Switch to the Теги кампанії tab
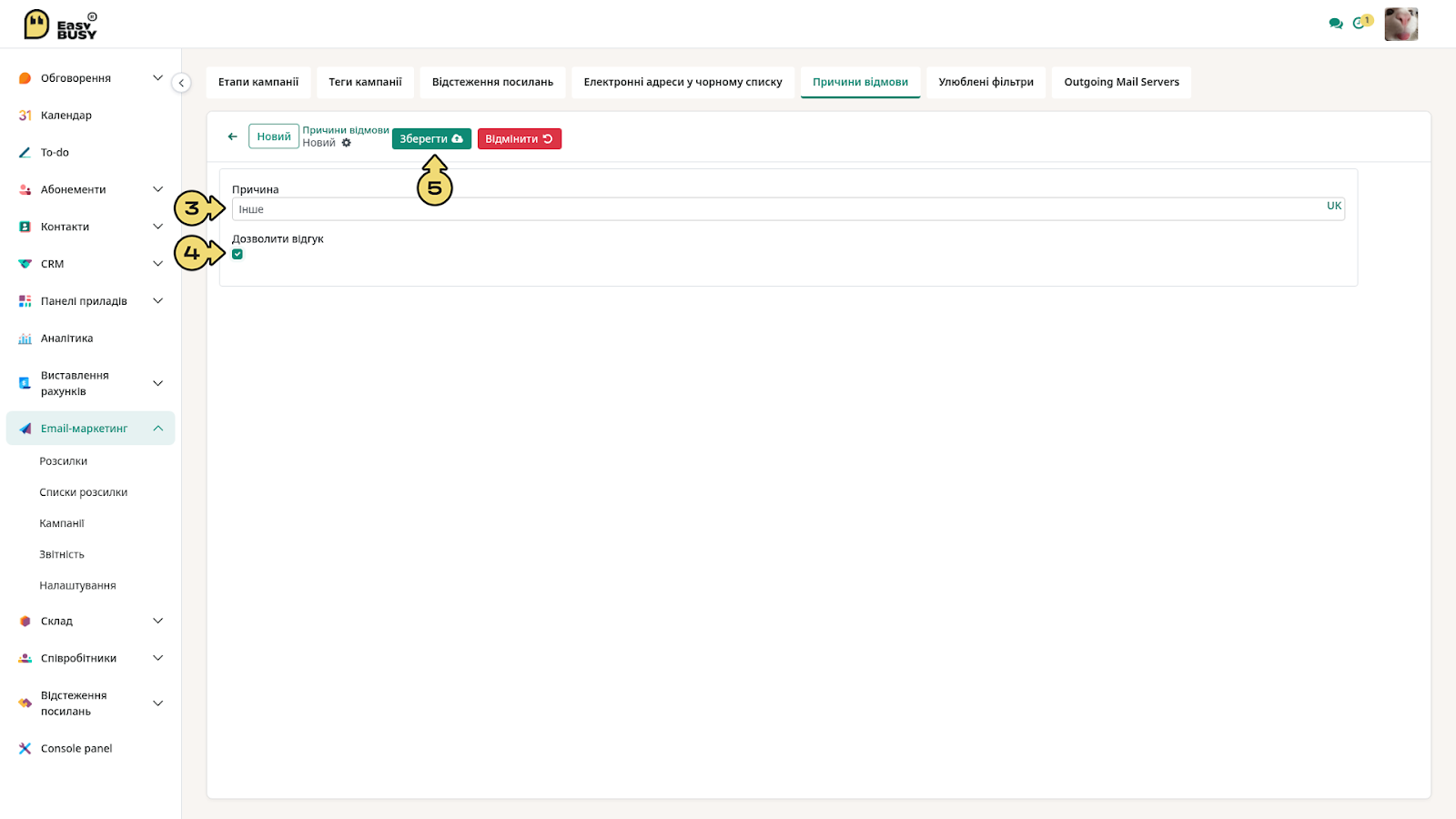Screen dimensions: 1456x819 coord(365,82)
